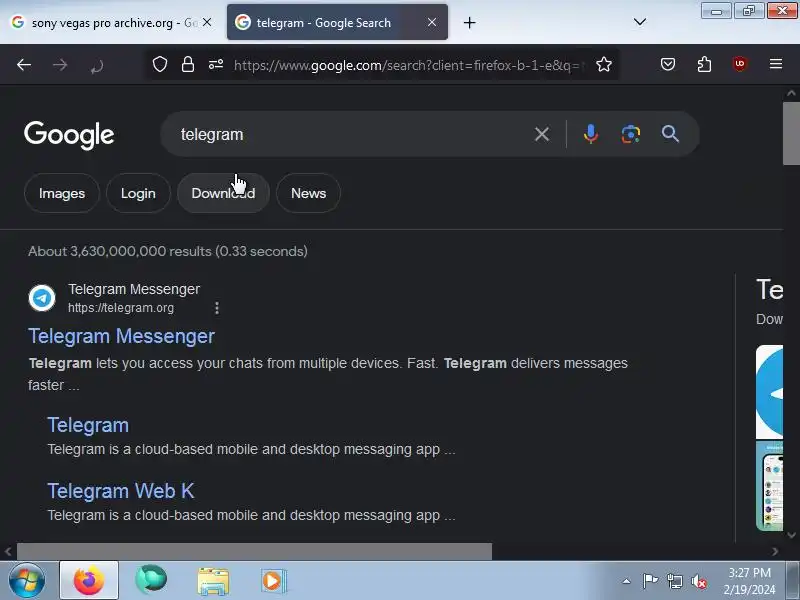Open the list all tabs dropdown
Screen dimensions: 800x600
pos(639,22)
